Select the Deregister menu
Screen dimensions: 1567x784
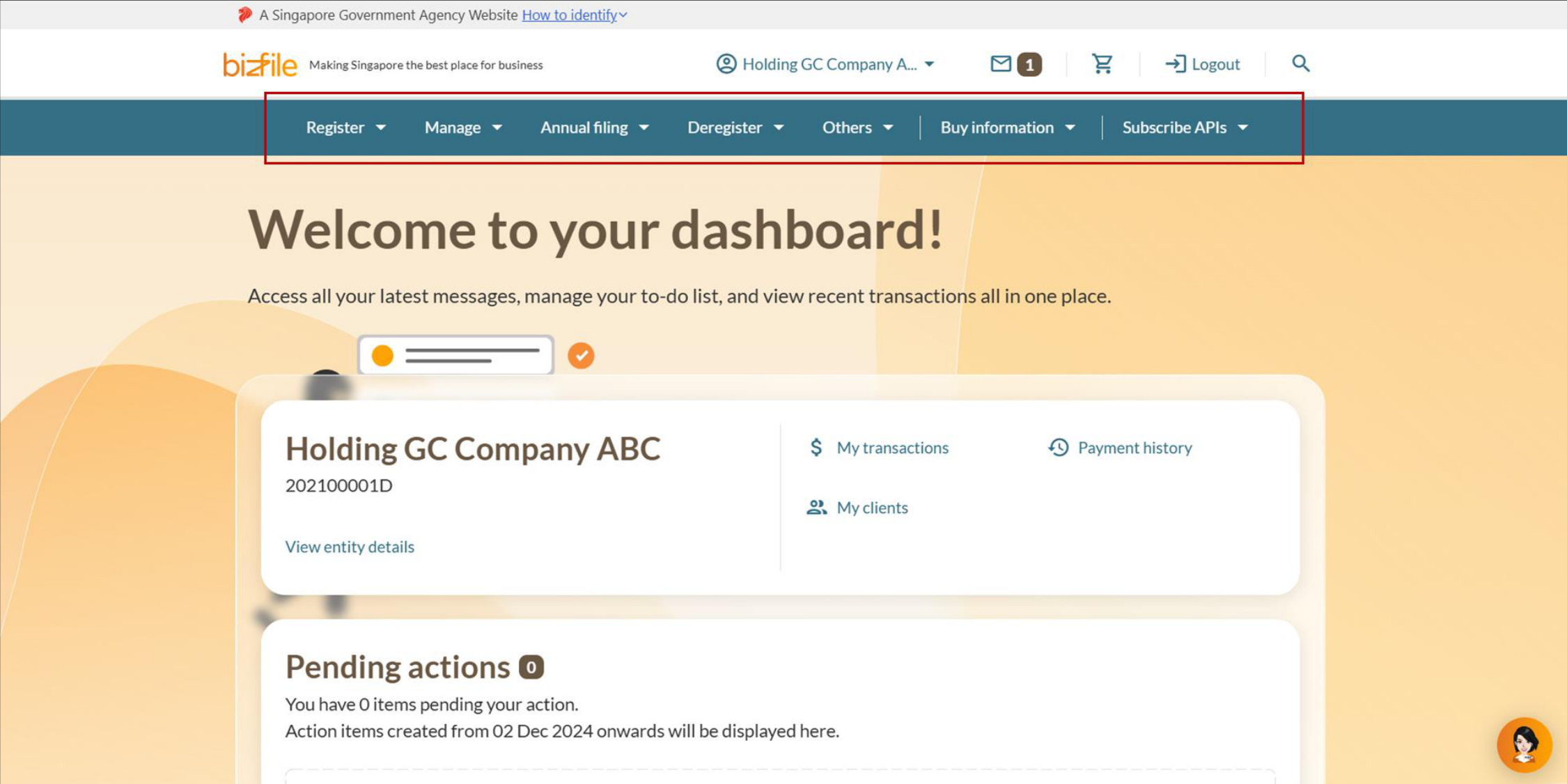(725, 127)
